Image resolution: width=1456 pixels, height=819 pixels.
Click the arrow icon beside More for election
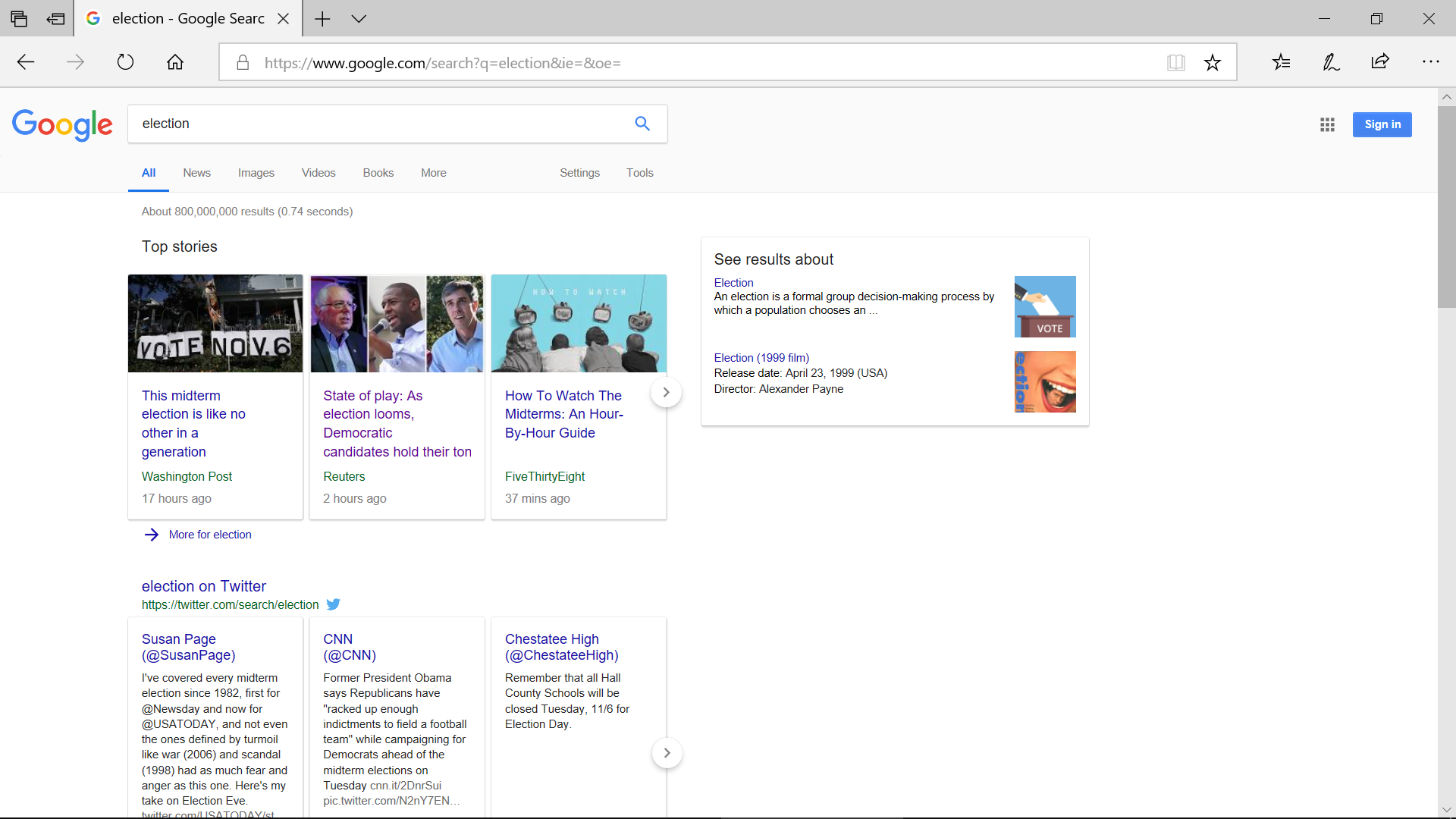click(152, 535)
